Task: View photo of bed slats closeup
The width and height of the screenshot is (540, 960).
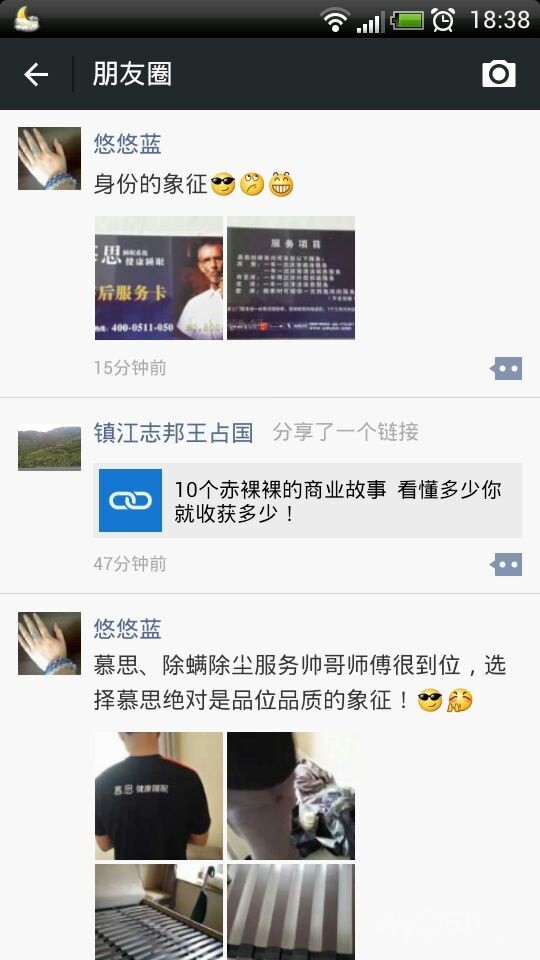Action: click(x=291, y=912)
